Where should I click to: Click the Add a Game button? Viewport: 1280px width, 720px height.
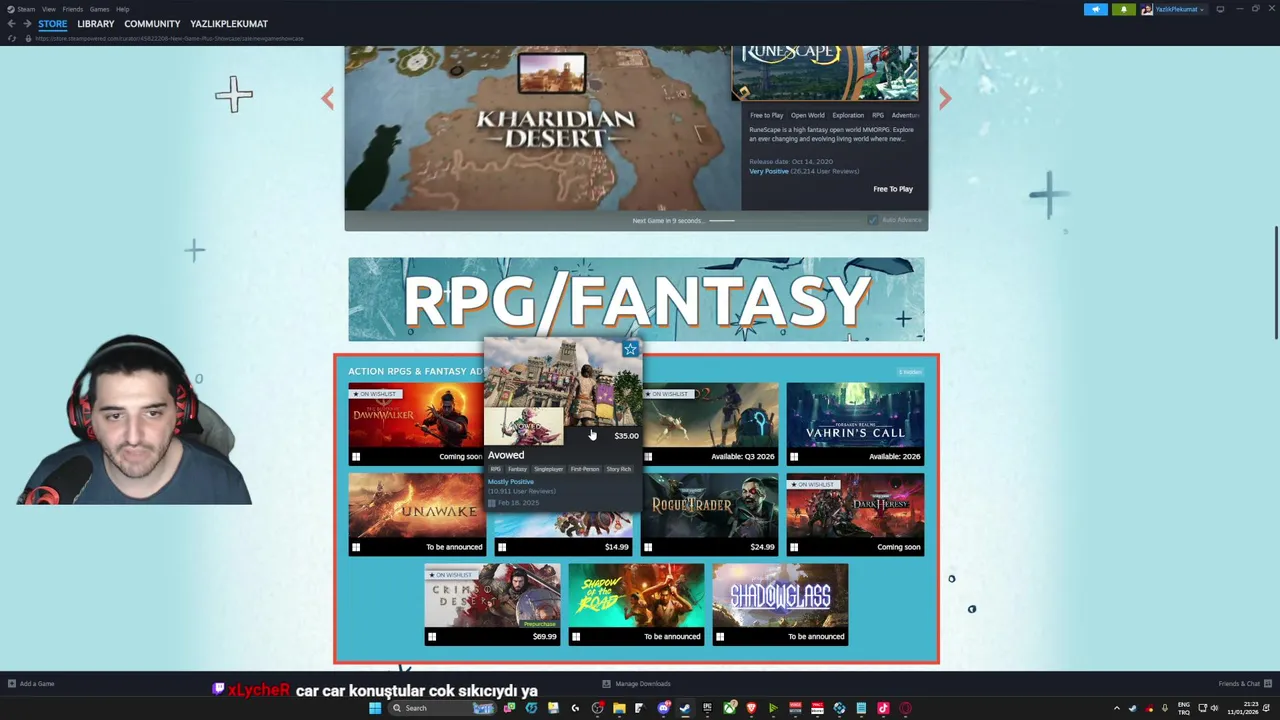point(31,684)
